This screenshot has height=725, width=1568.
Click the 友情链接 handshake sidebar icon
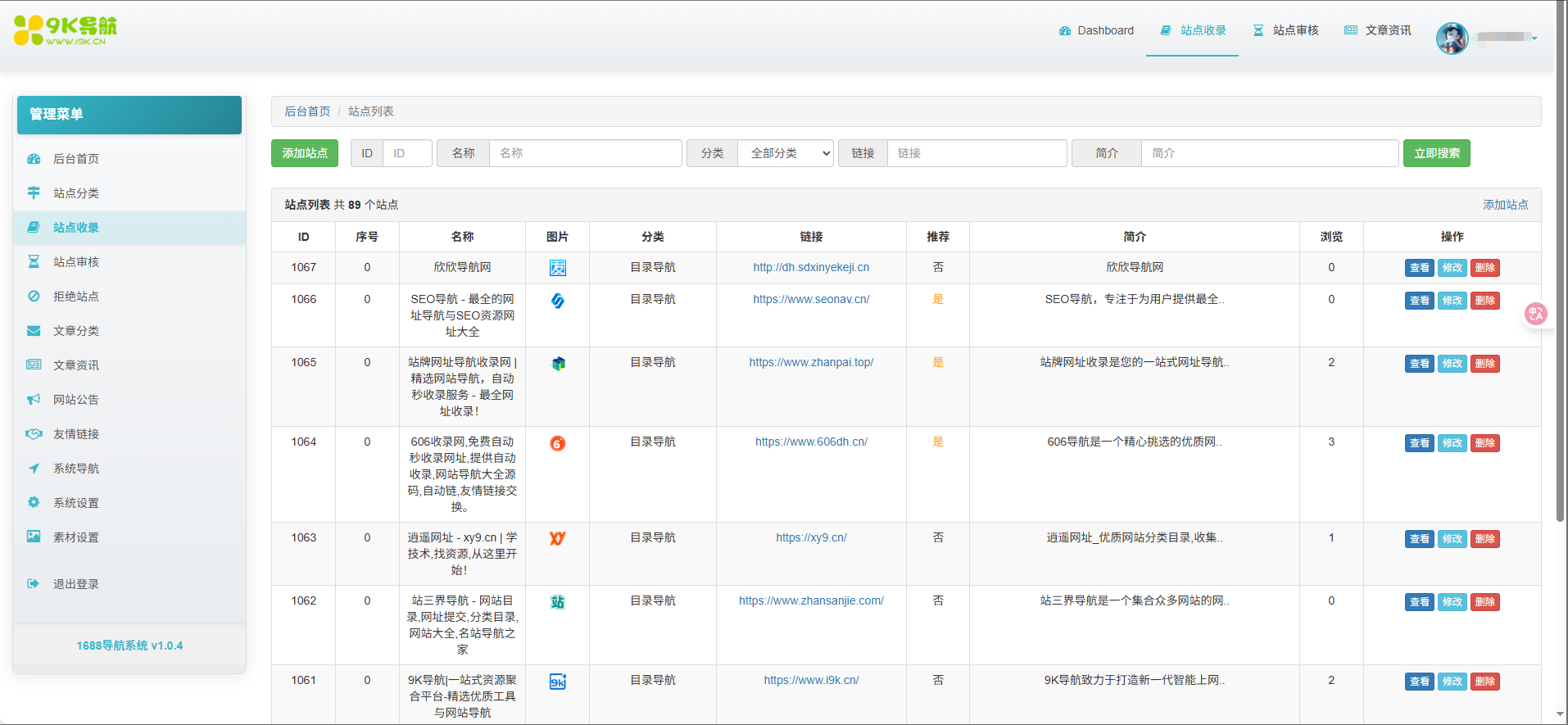pos(34,434)
